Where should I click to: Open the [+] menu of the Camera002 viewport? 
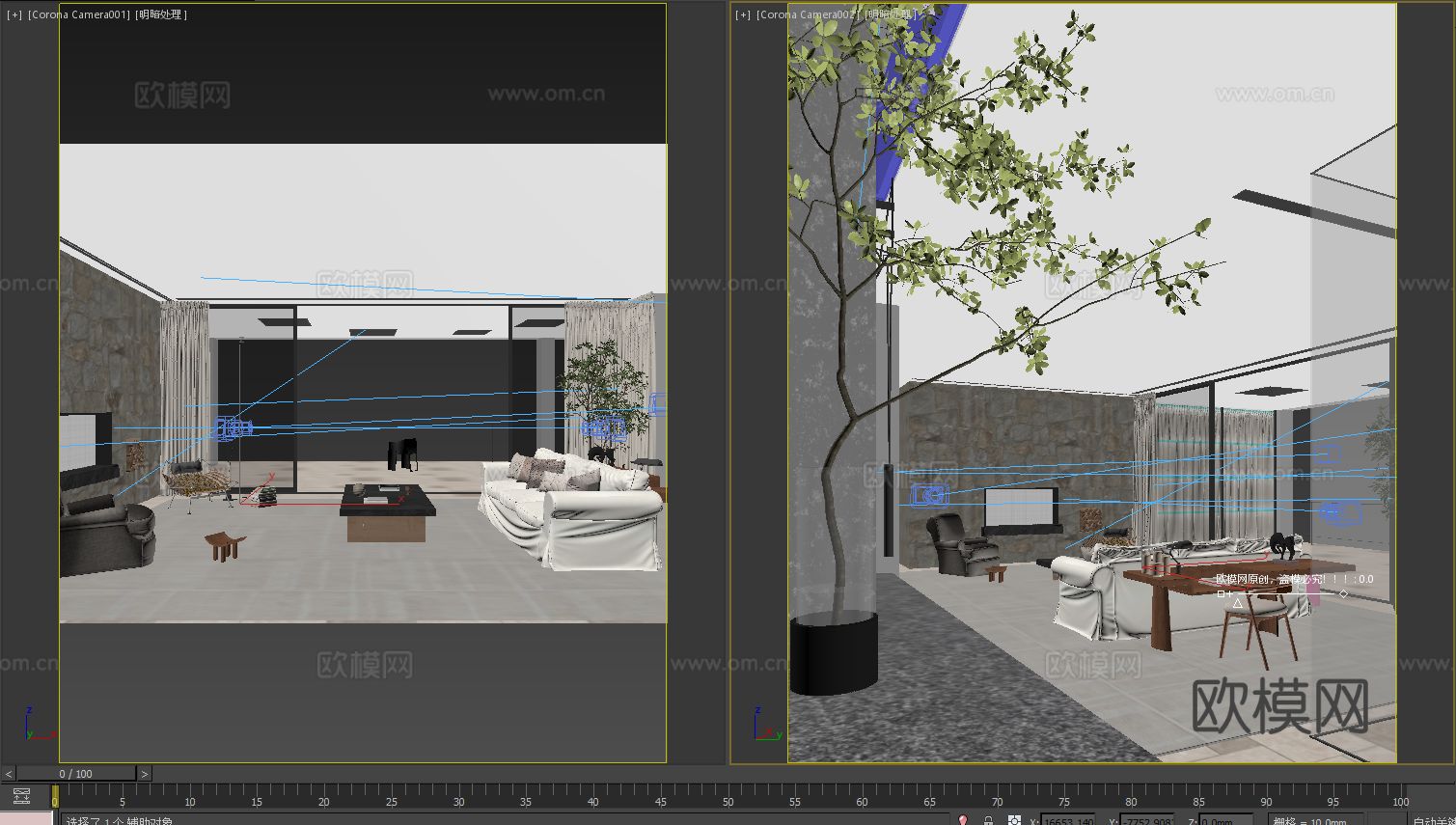(x=742, y=14)
